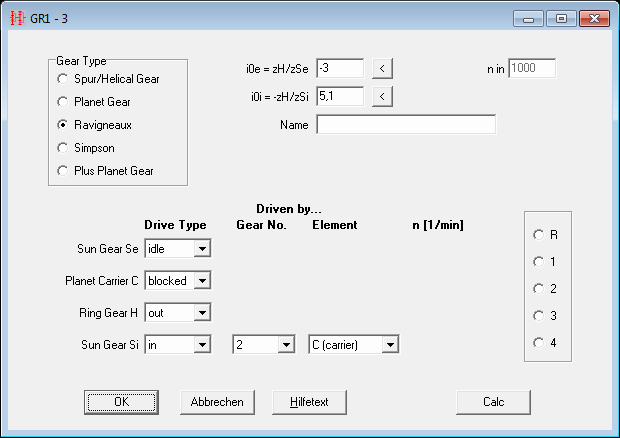
Task: Expand the Gear No. dropdown showing 2
Action: [x=286, y=345]
